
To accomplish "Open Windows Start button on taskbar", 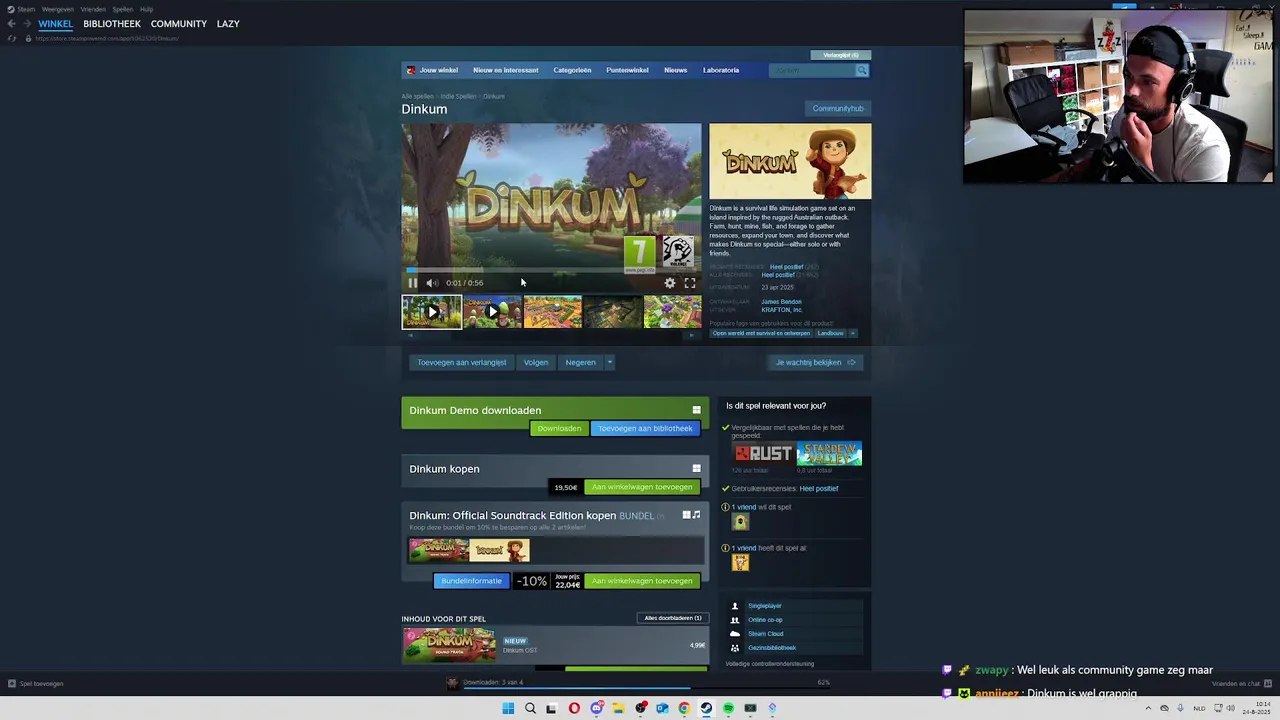I will coord(508,708).
